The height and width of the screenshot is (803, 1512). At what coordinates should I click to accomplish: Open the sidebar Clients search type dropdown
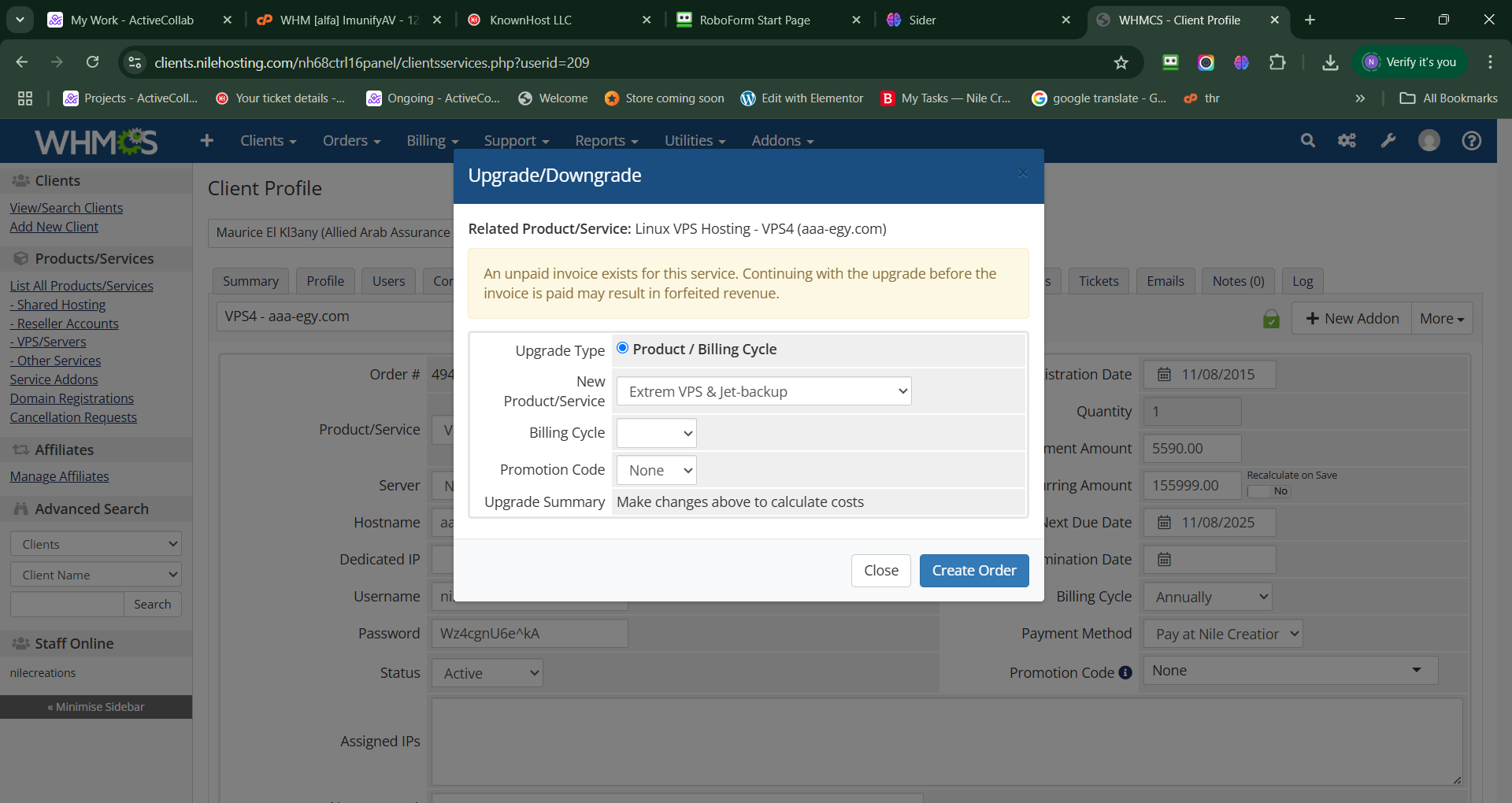pyautogui.click(x=96, y=544)
